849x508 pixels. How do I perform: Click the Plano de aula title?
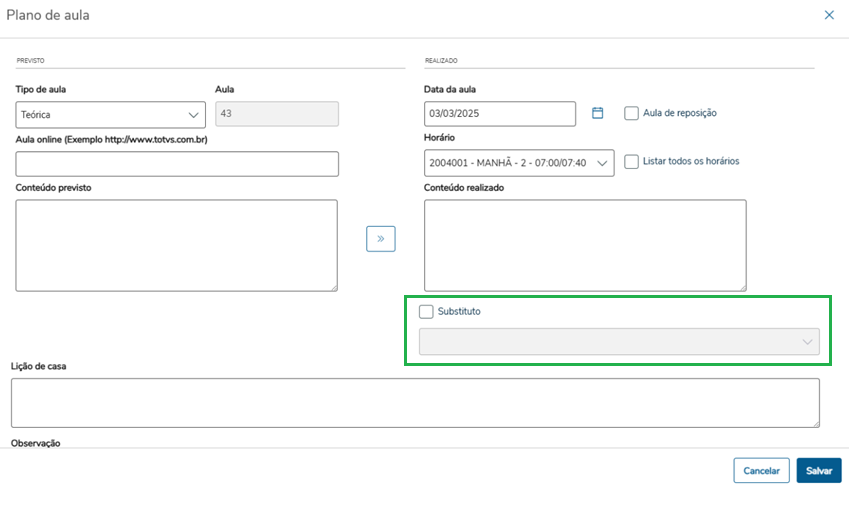click(48, 15)
